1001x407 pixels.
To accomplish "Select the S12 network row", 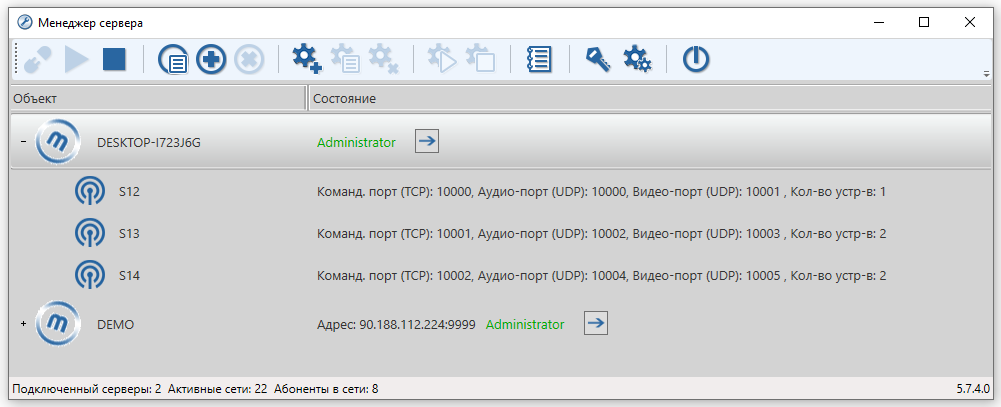I will point(500,191).
